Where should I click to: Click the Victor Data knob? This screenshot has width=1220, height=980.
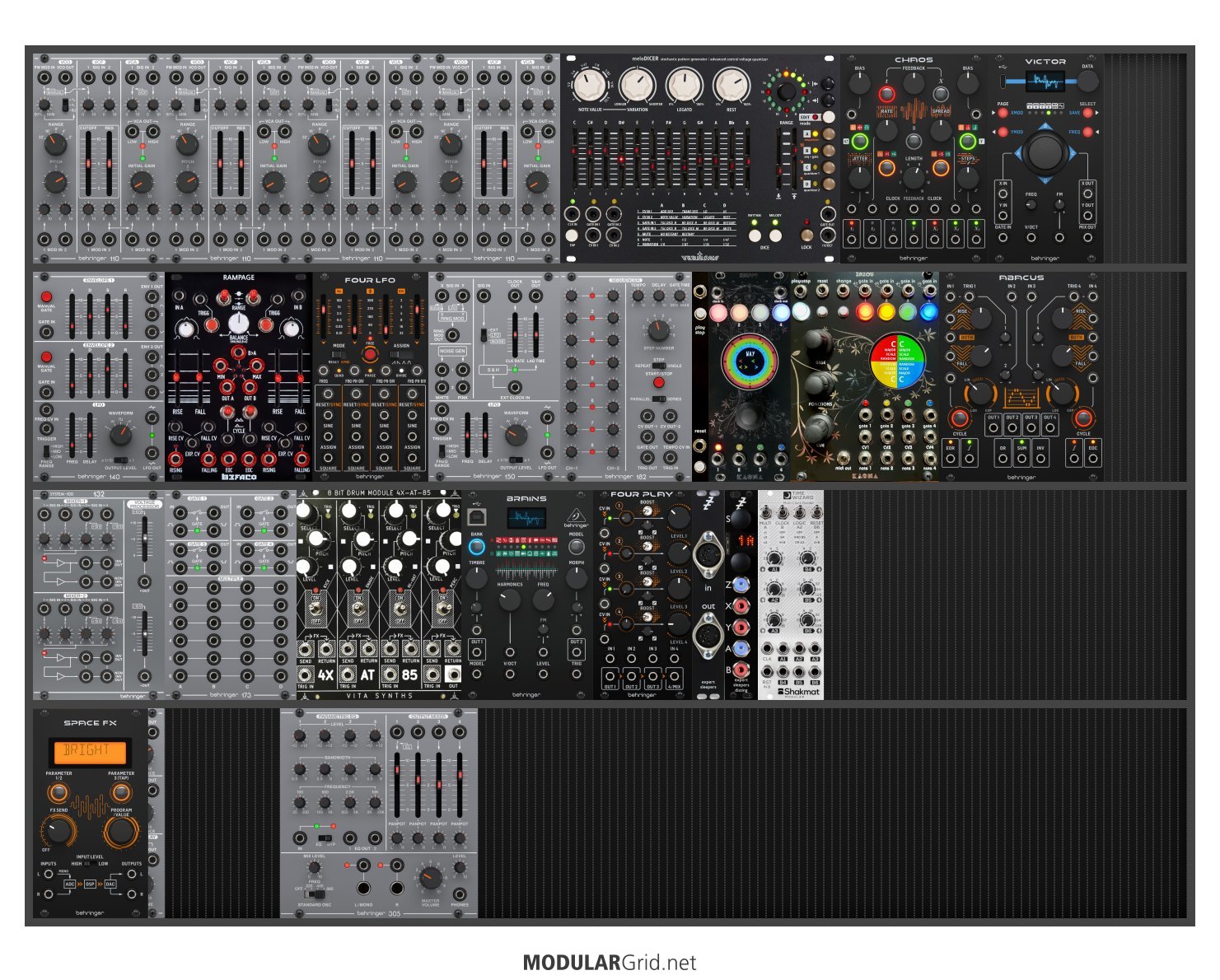click(1087, 81)
